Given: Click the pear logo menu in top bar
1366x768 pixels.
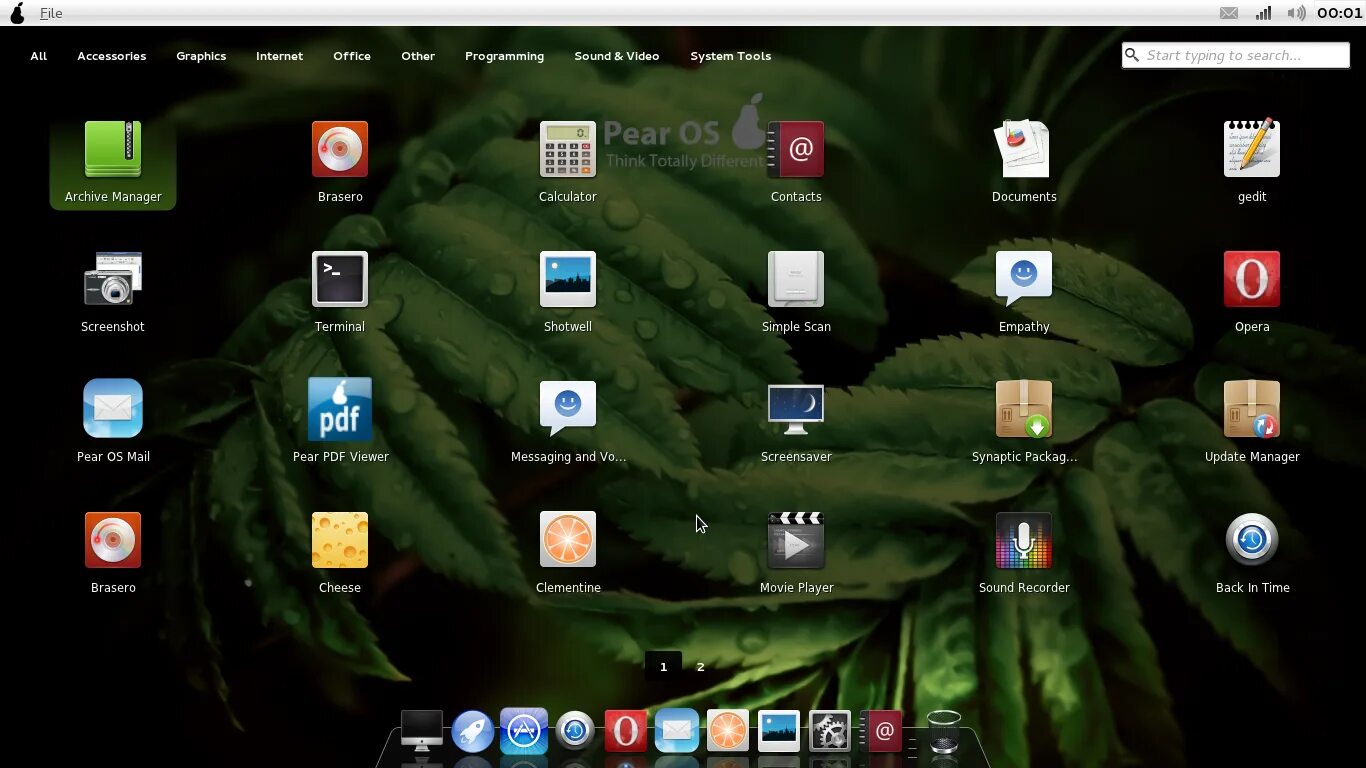Looking at the screenshot, I should (17, 13).
